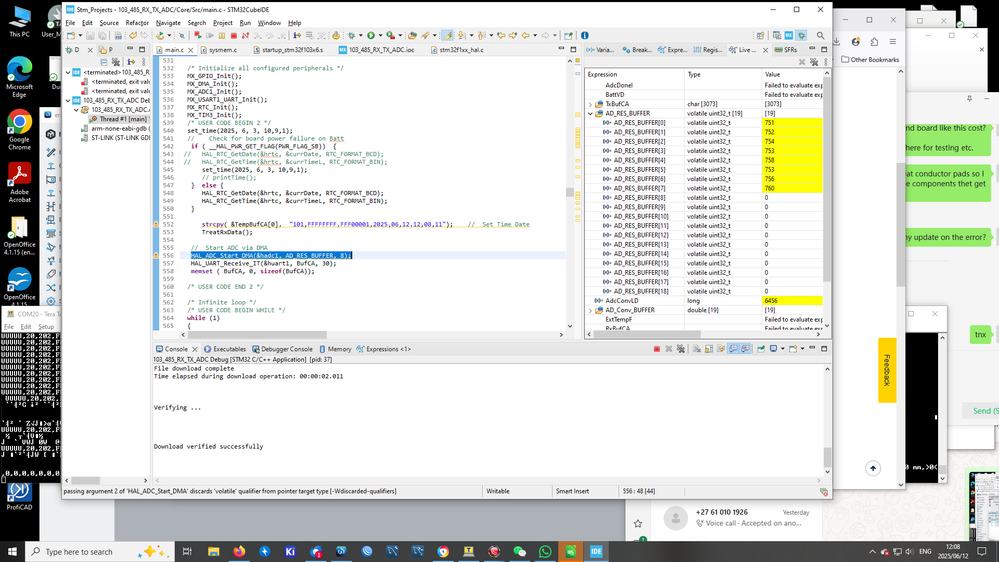Click the code editor horizontal scrollbar
This screenshot has width=999, height=562.
257,335
